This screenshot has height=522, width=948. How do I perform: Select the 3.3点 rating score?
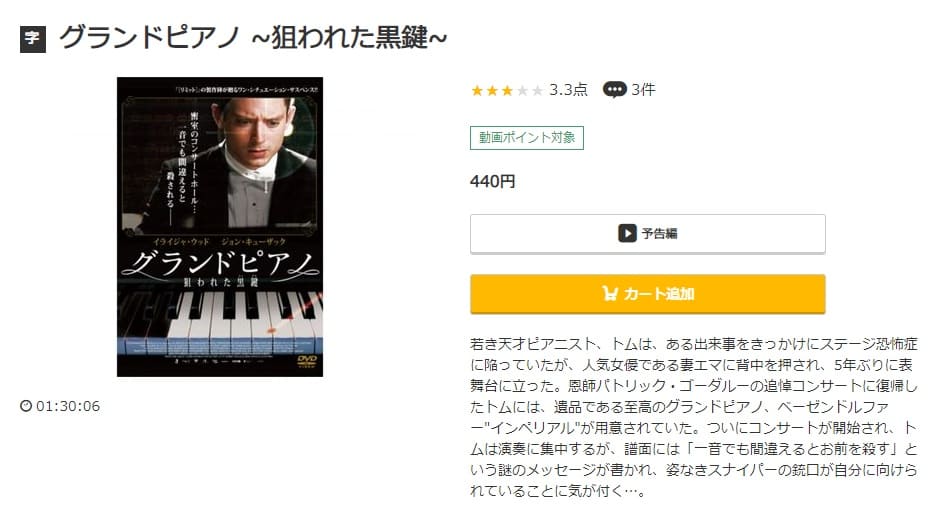[568, 90]
